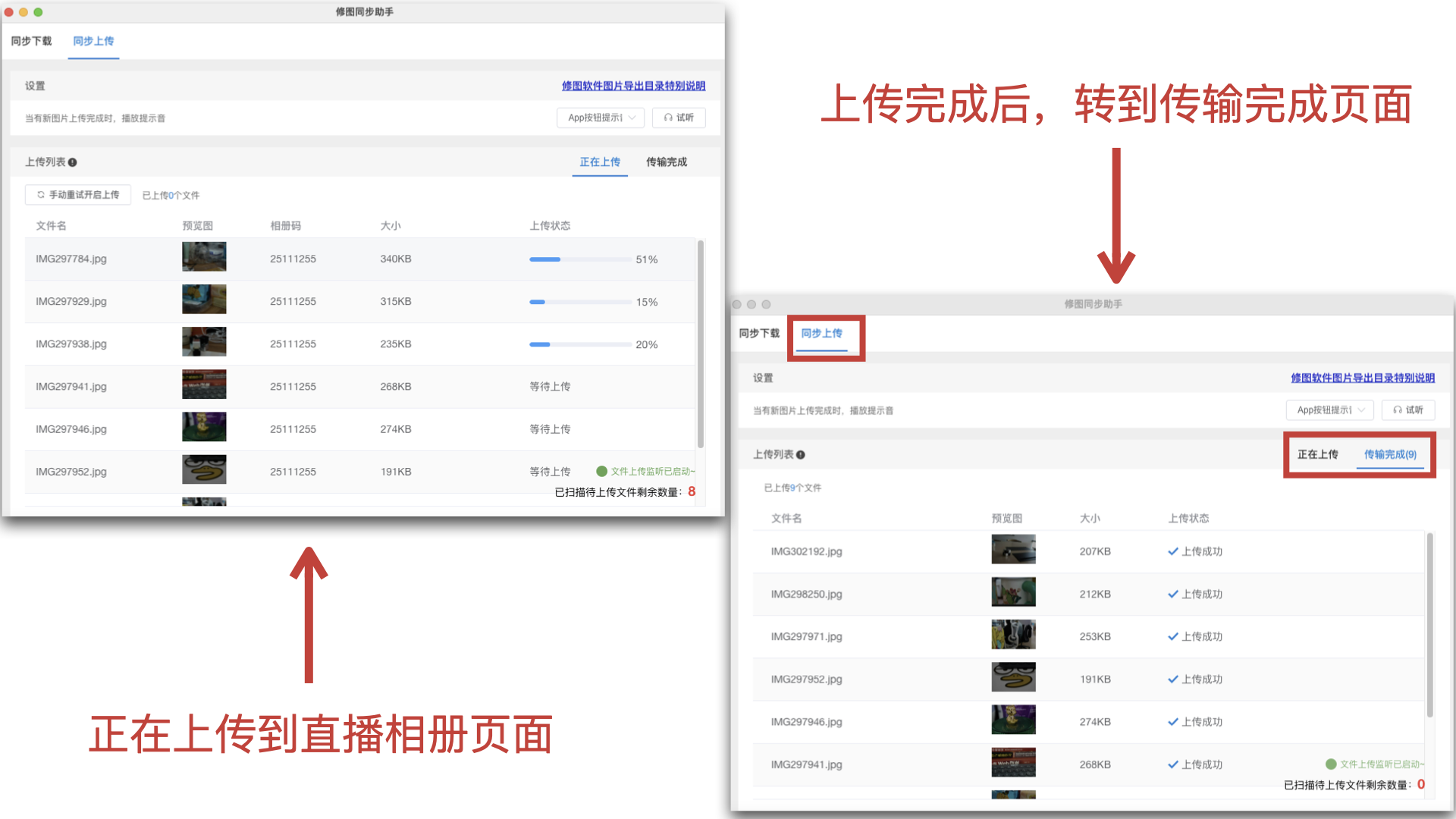Open preview thumbnail of IMG297784.jpg
Screen dimensions: 1456x819
click(x=204, y=257)
